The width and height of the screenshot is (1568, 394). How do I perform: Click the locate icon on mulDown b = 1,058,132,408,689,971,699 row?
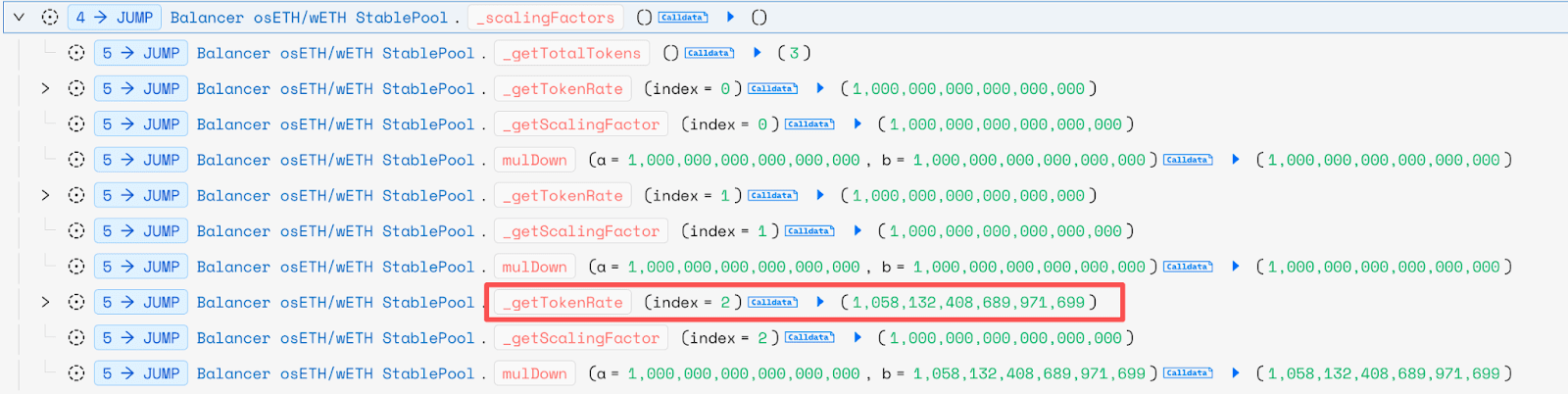[x=76, y=373]
